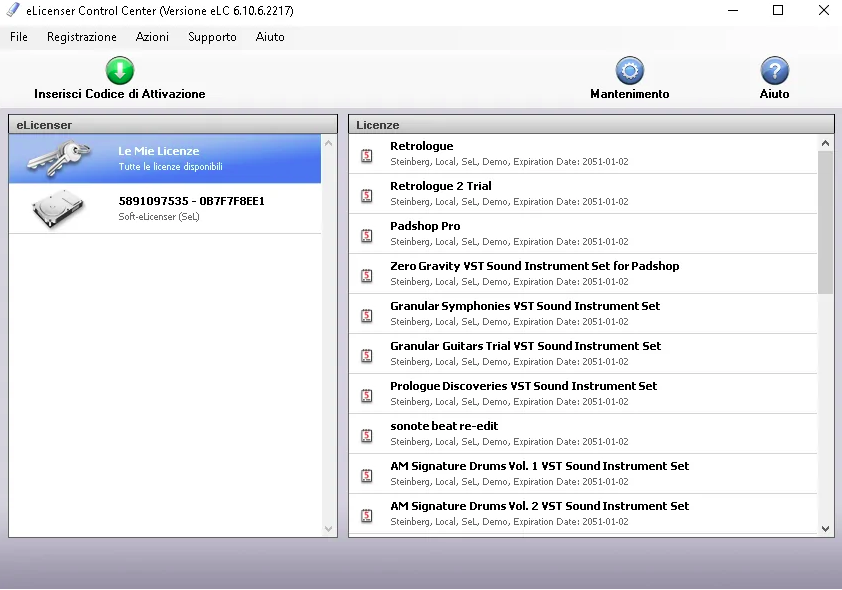
Task: Select Le Mie Licenze entry
Action: pos(165,159)
